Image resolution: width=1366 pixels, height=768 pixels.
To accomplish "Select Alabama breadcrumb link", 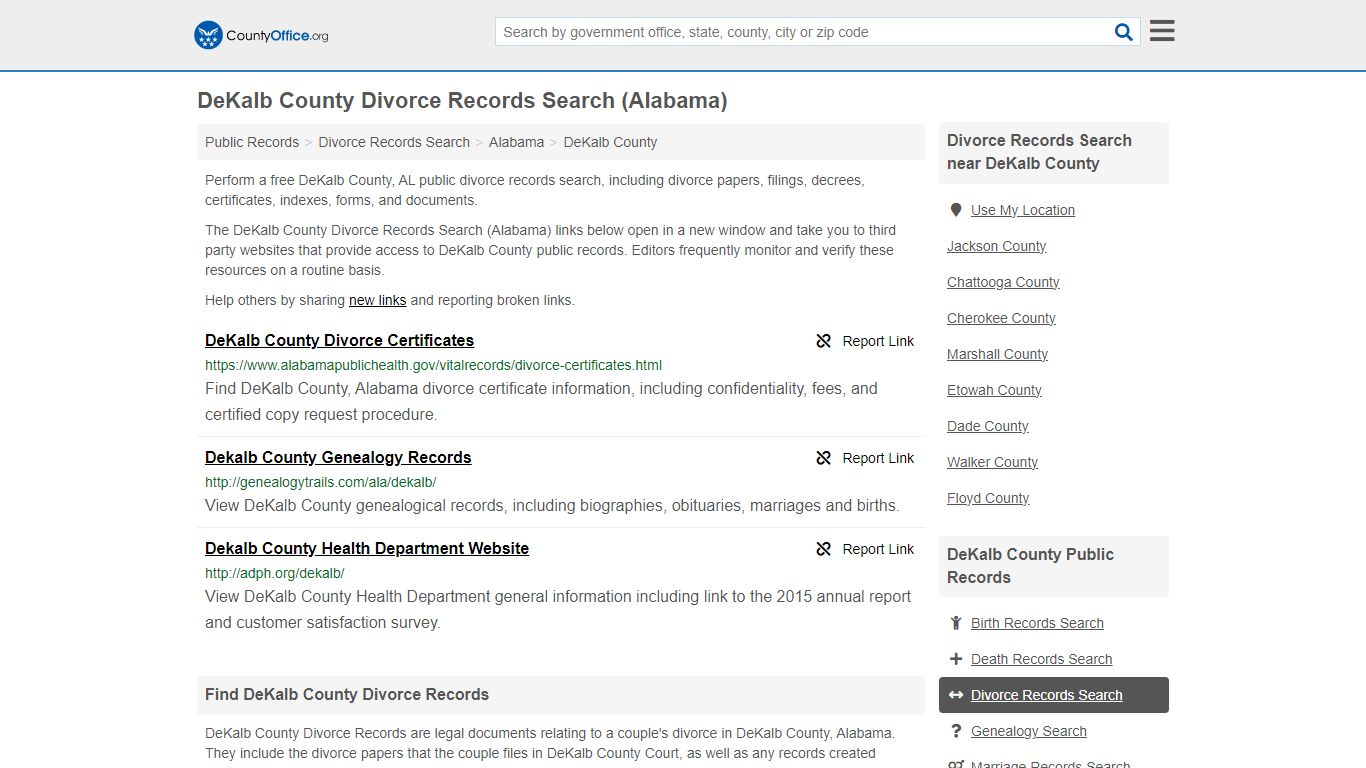I will [x=516, y=142].
